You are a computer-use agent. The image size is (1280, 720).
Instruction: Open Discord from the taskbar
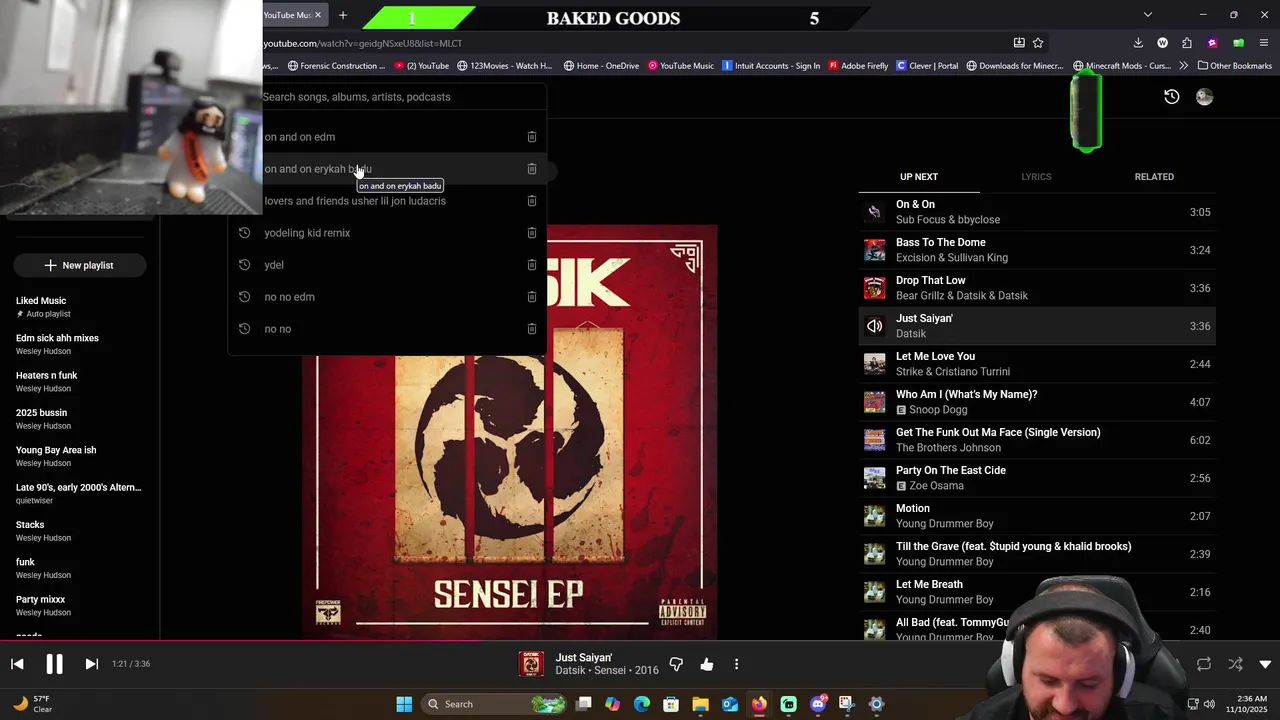[x=818, y=704]
